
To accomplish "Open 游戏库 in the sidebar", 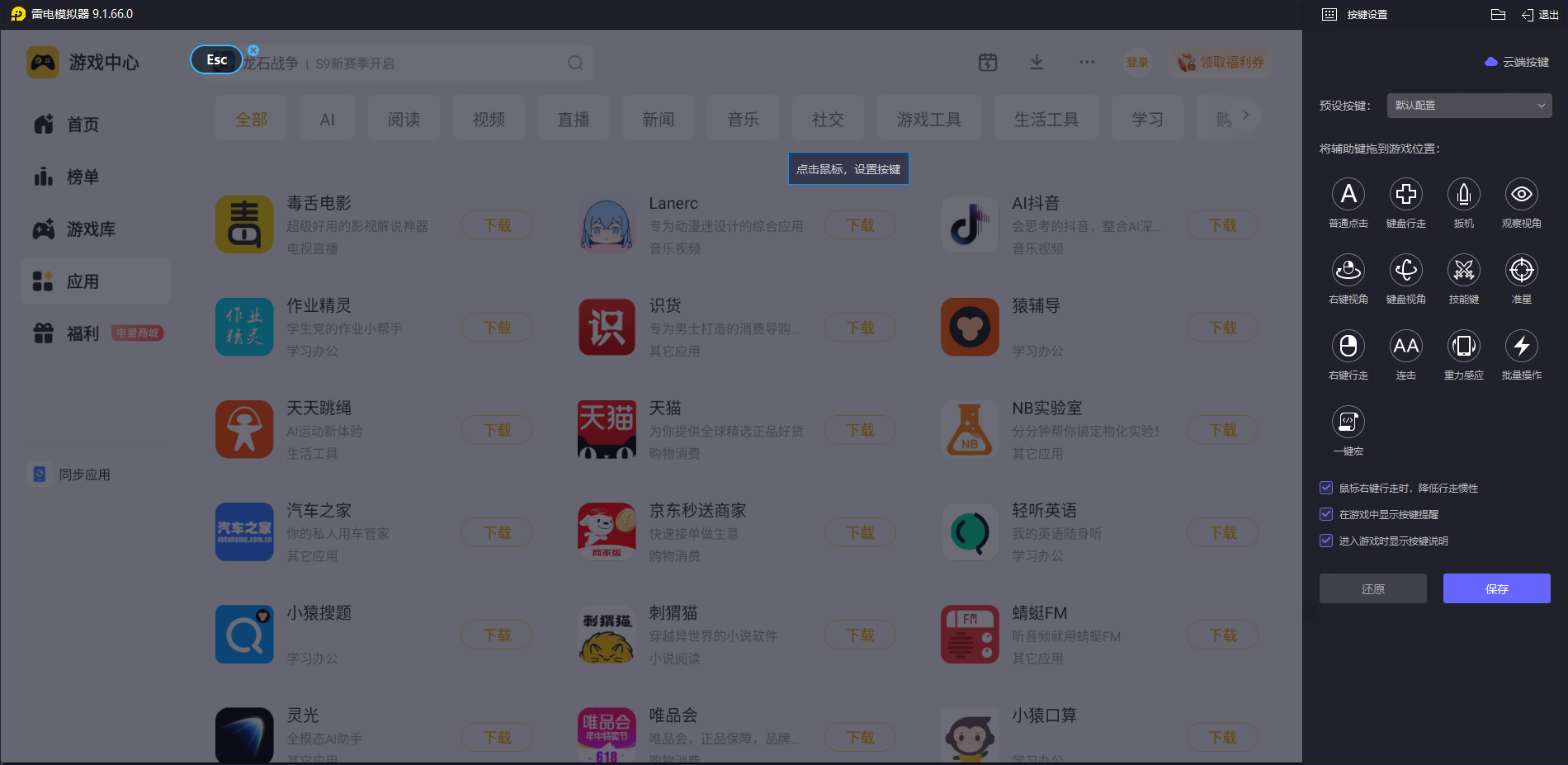I will (x=96, y=229).
